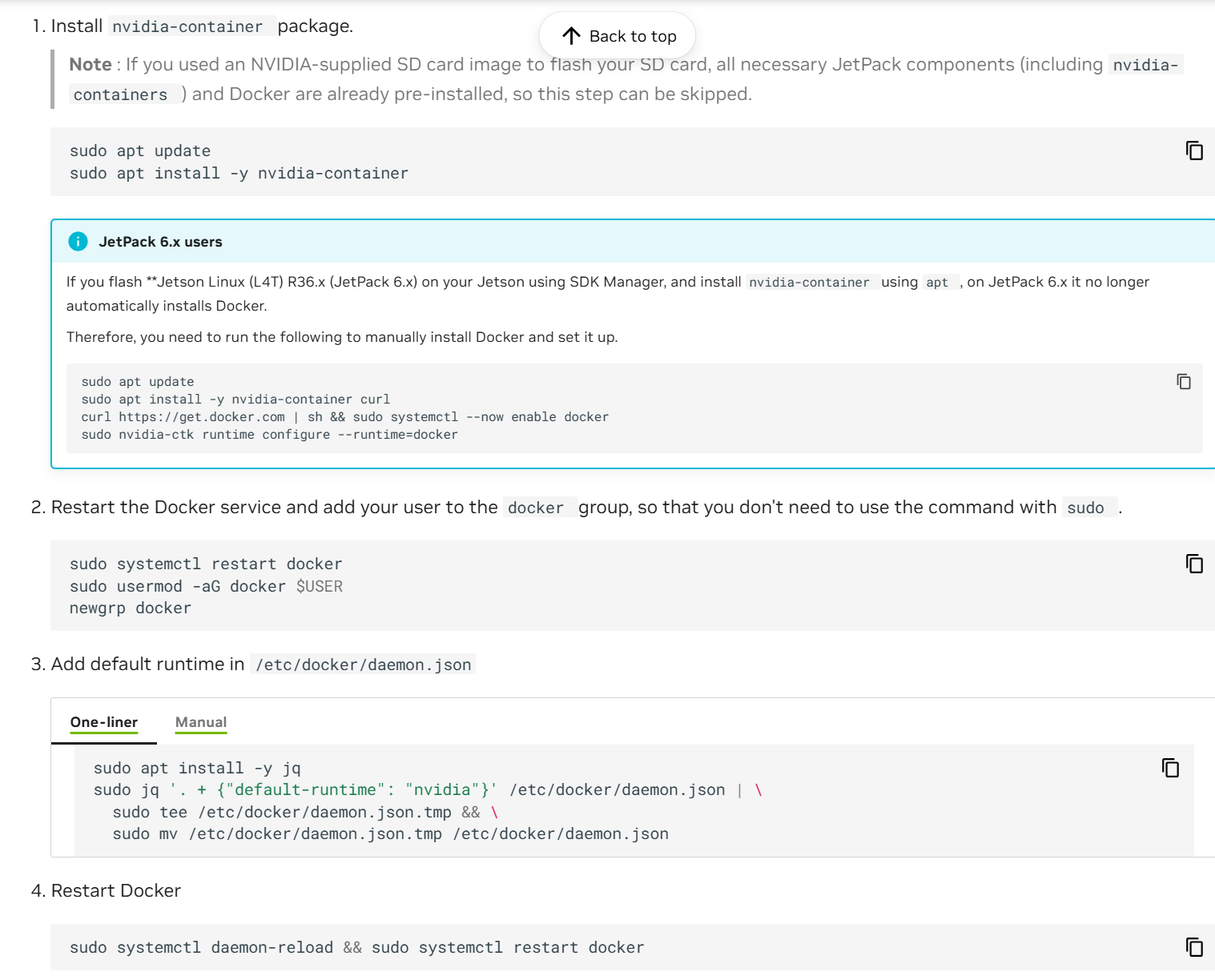Screen dimensions: 1215x980
Task: Click the 'sudo apt install -y nvidia-container' line in first block
Action: pyautogui.click(x=239, y=174)
